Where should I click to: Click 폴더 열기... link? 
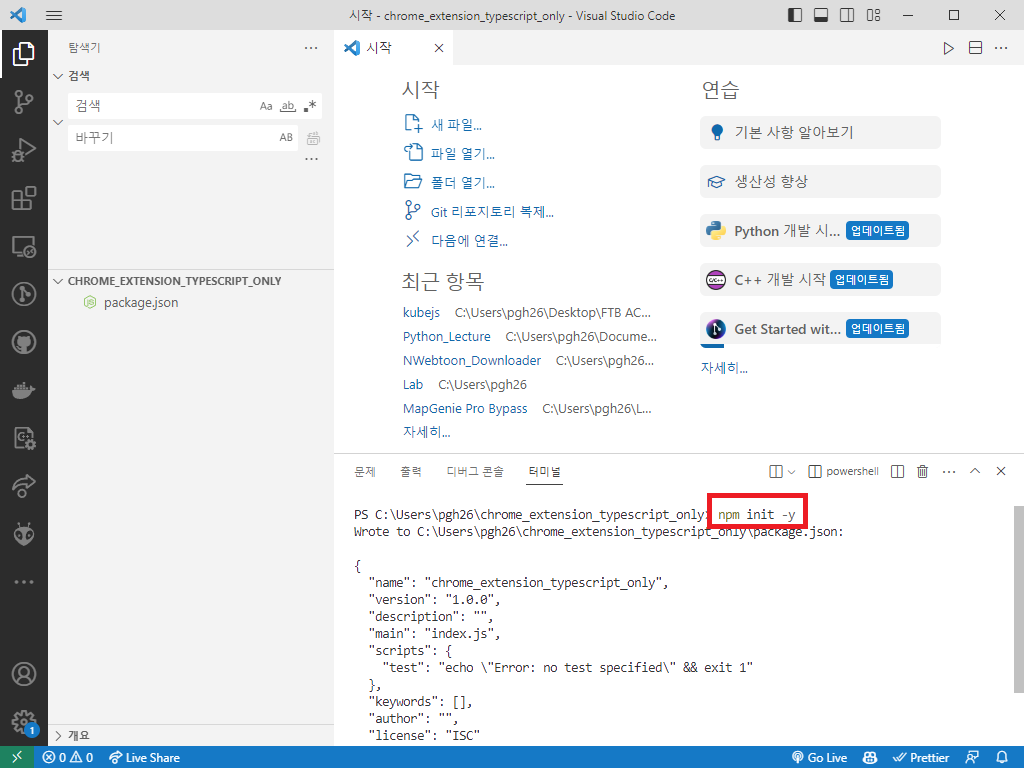coord(462,183)
